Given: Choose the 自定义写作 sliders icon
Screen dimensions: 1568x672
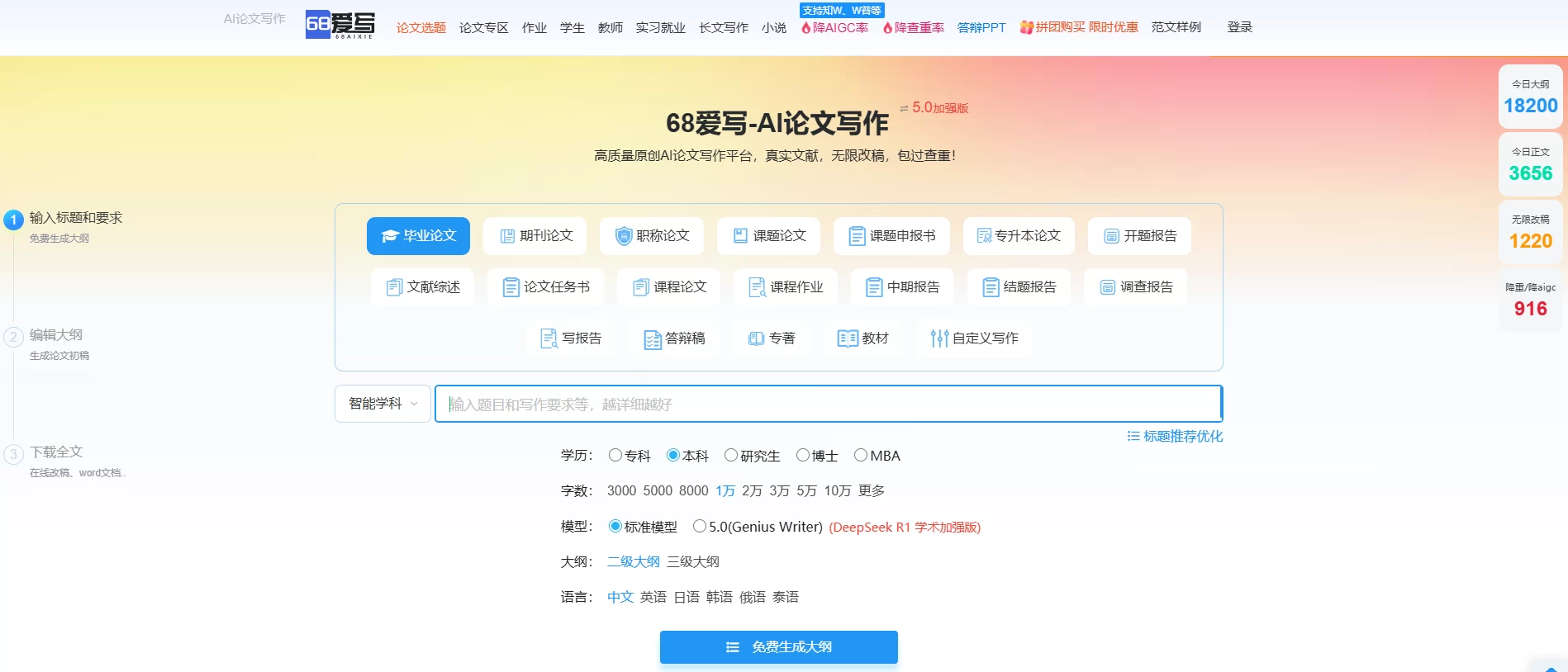Looking at the screenshot, I should pos(939,338).
